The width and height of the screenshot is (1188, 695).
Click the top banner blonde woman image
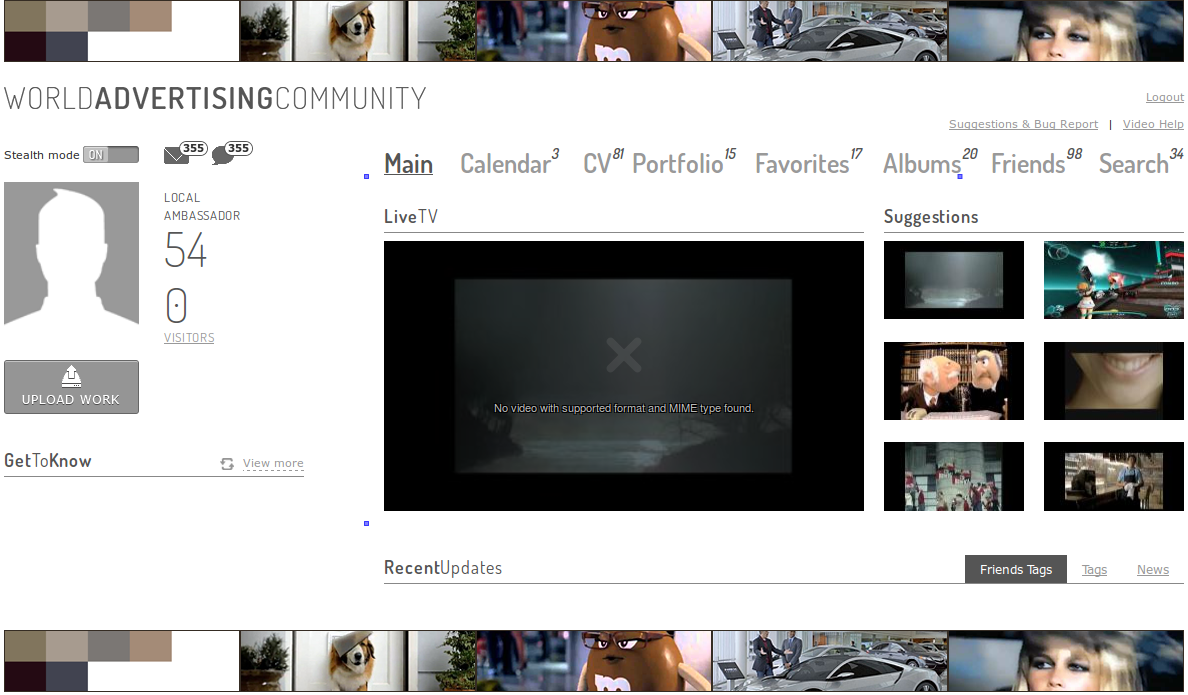tap(1066, 31)
